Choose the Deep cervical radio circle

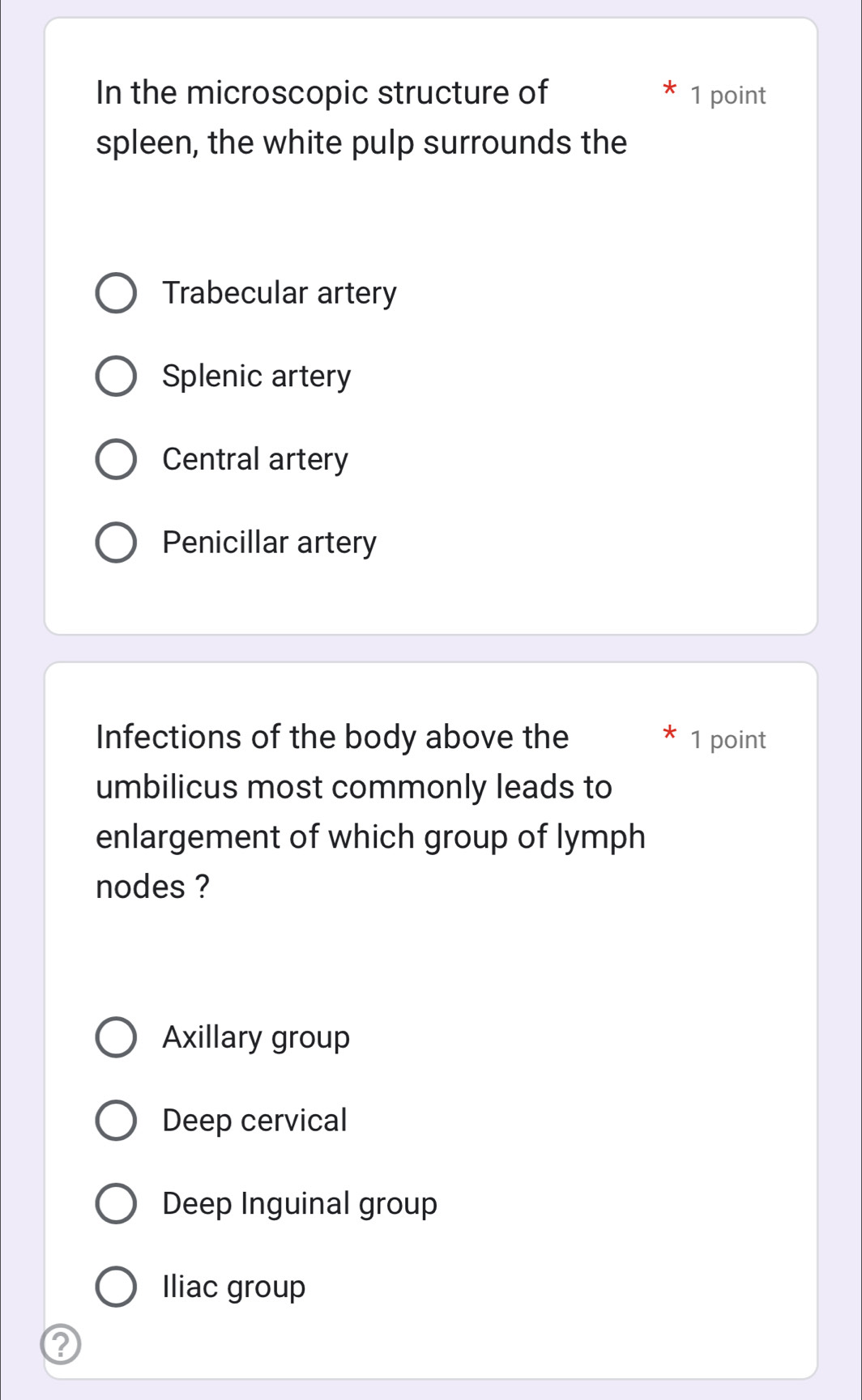click(116, 1121)
